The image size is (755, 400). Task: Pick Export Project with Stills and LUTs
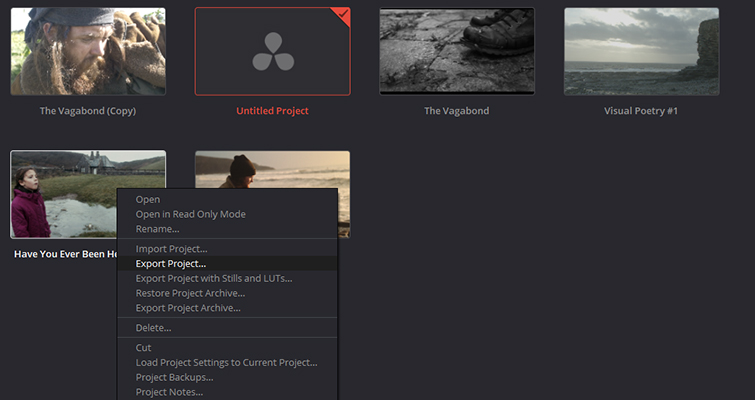pos(213,278)
